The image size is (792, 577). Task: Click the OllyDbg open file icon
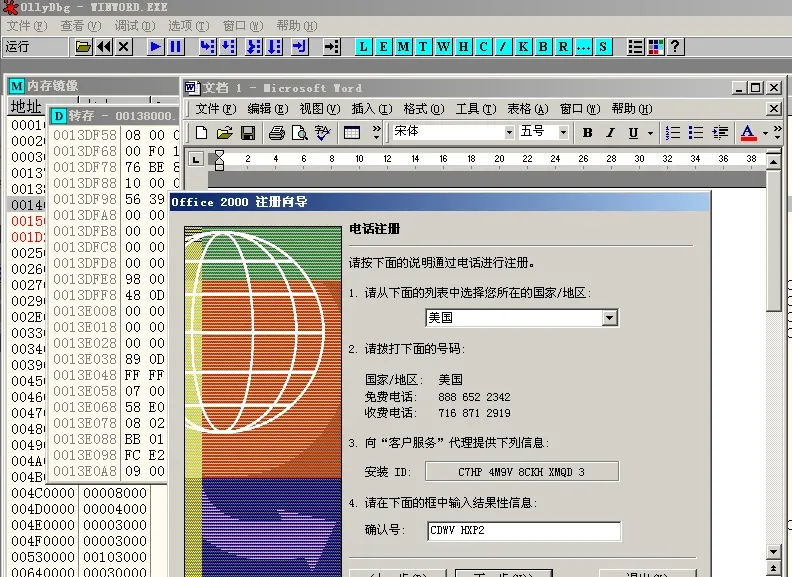coord(83,47)
